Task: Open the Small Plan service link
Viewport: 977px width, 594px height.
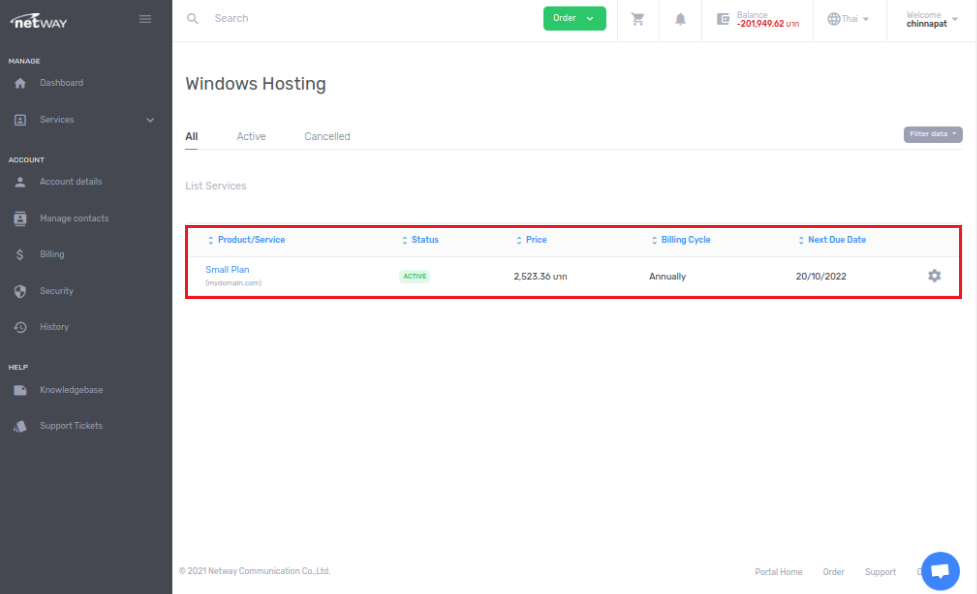Action: coord(227,270)
